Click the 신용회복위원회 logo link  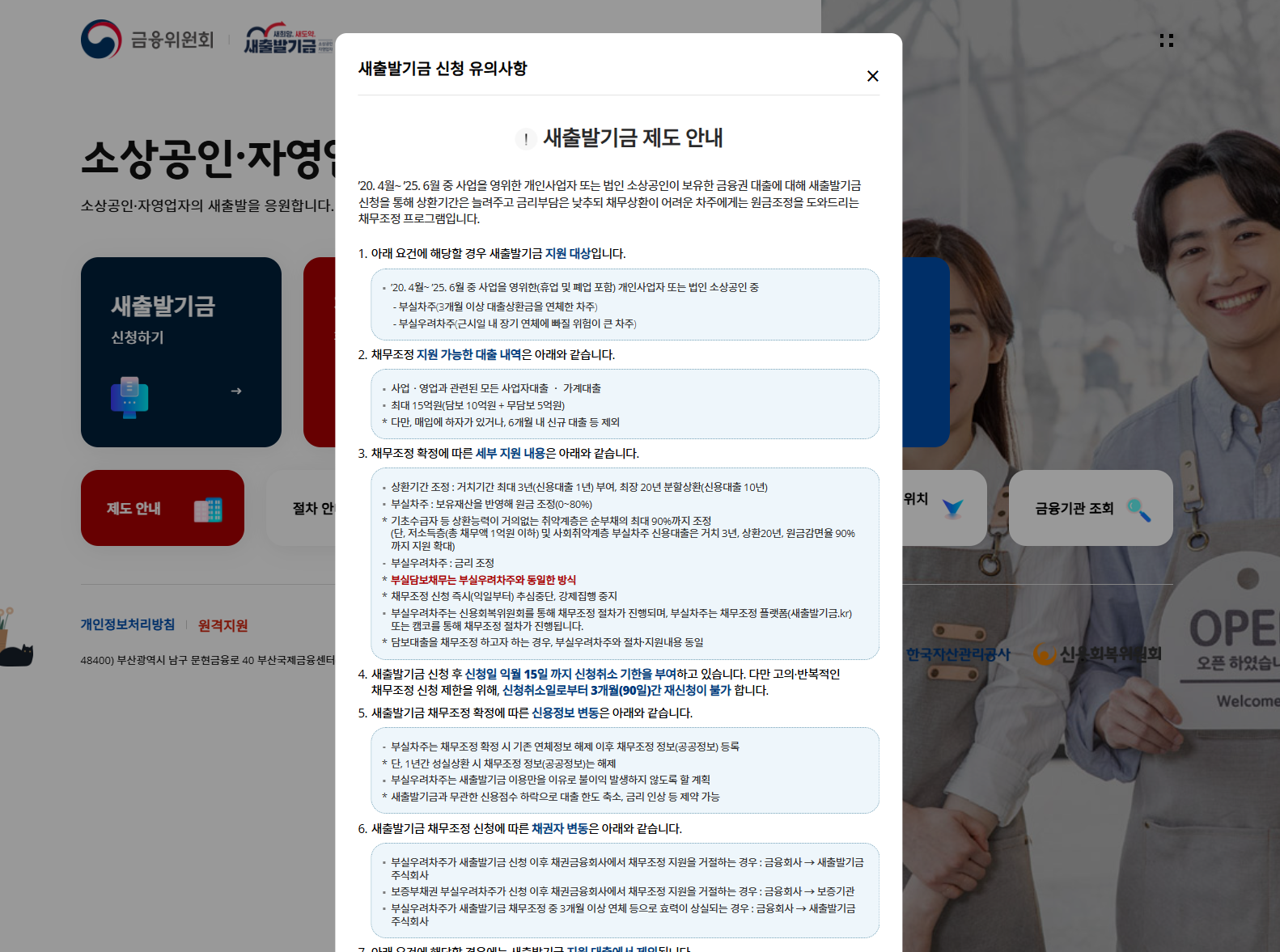(1098, 654)
